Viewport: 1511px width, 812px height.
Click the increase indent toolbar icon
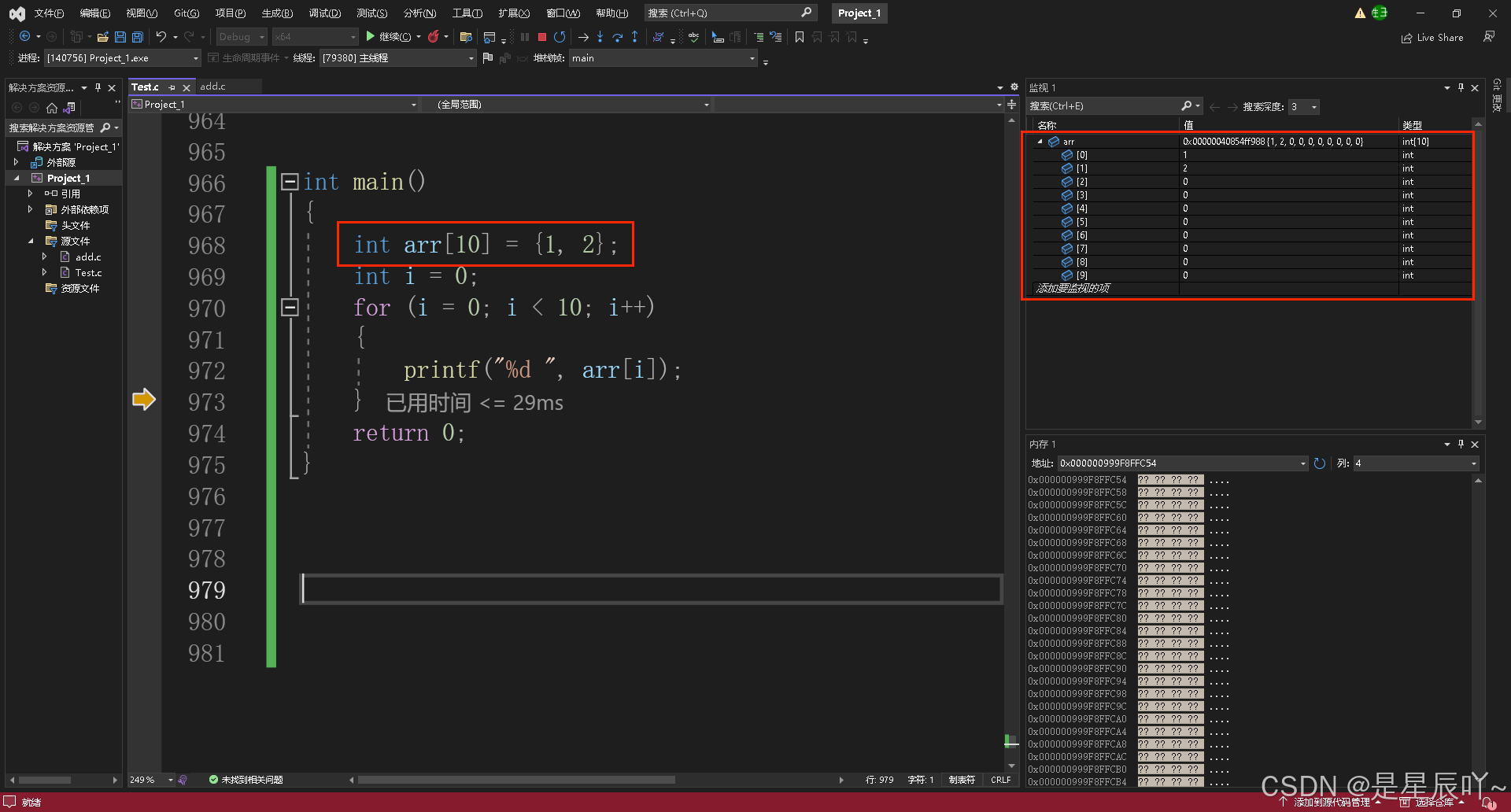[x=759, y=36]
